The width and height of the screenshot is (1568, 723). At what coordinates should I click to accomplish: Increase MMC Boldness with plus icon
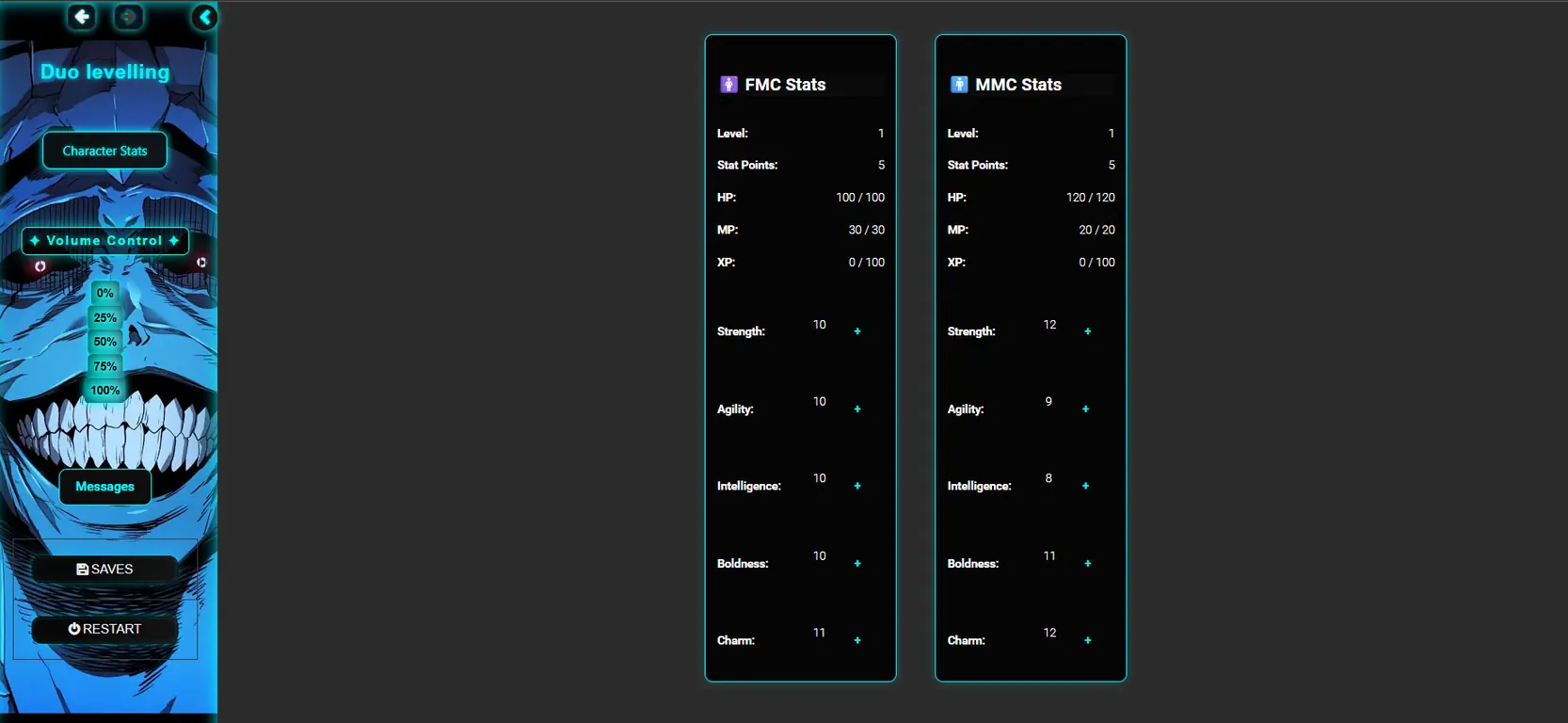(1088, 564)
